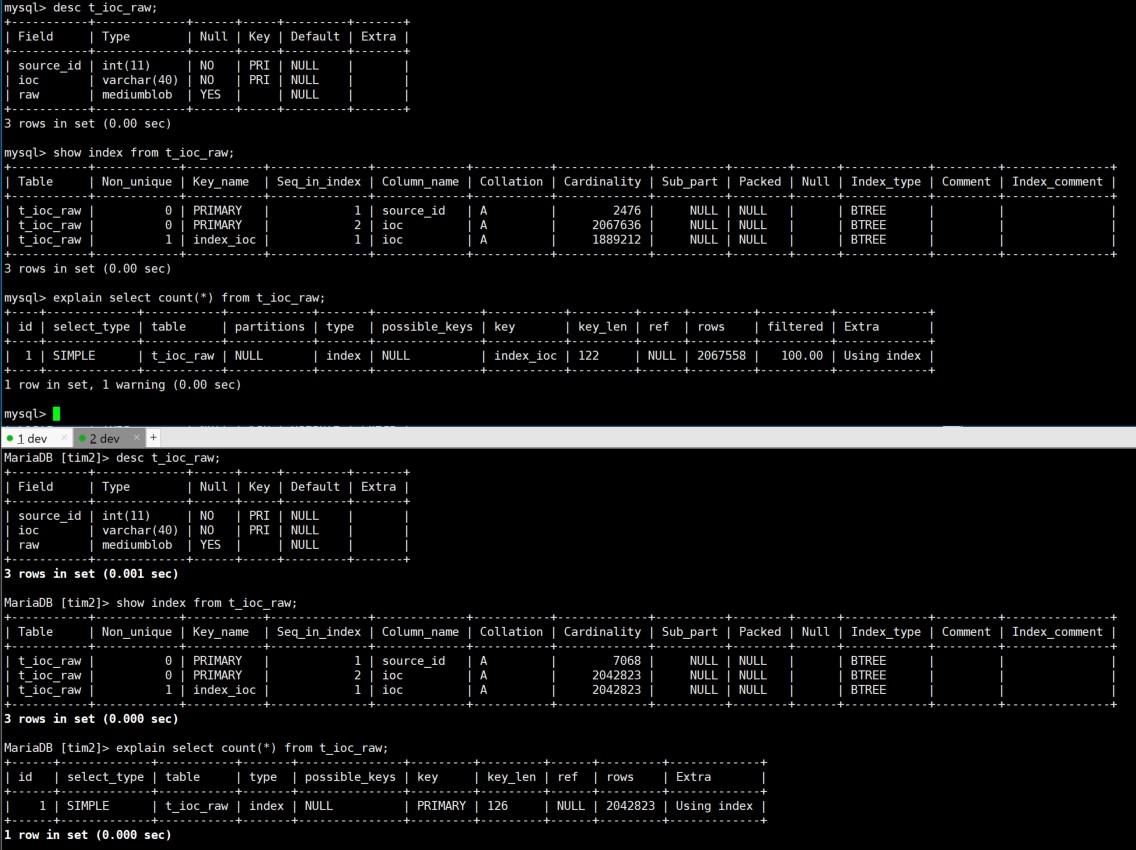Select "desc t_ioc_raw;" command in the MariaDB pane

[167, 458]
